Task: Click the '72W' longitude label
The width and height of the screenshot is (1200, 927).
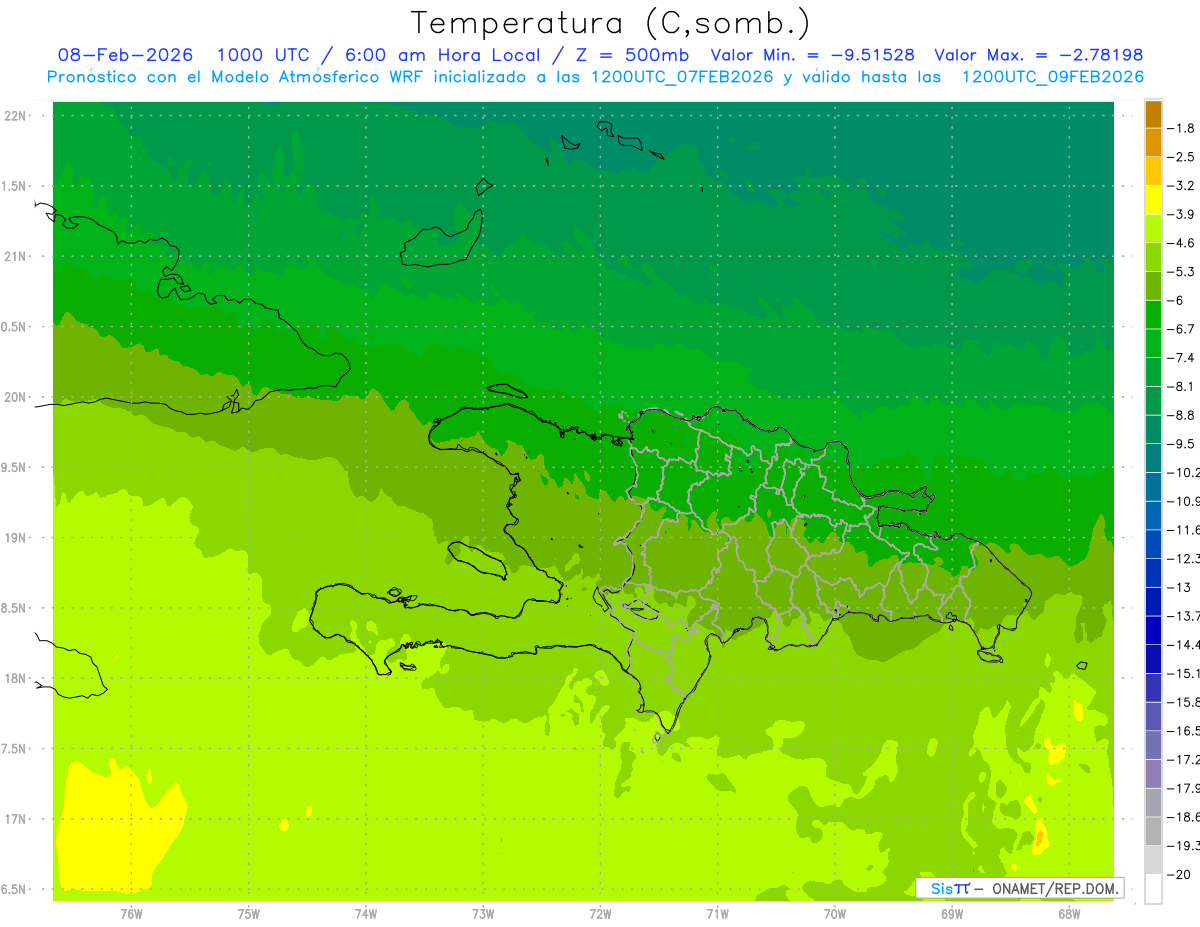Action: pyautogui.click(x=600, y=914)
